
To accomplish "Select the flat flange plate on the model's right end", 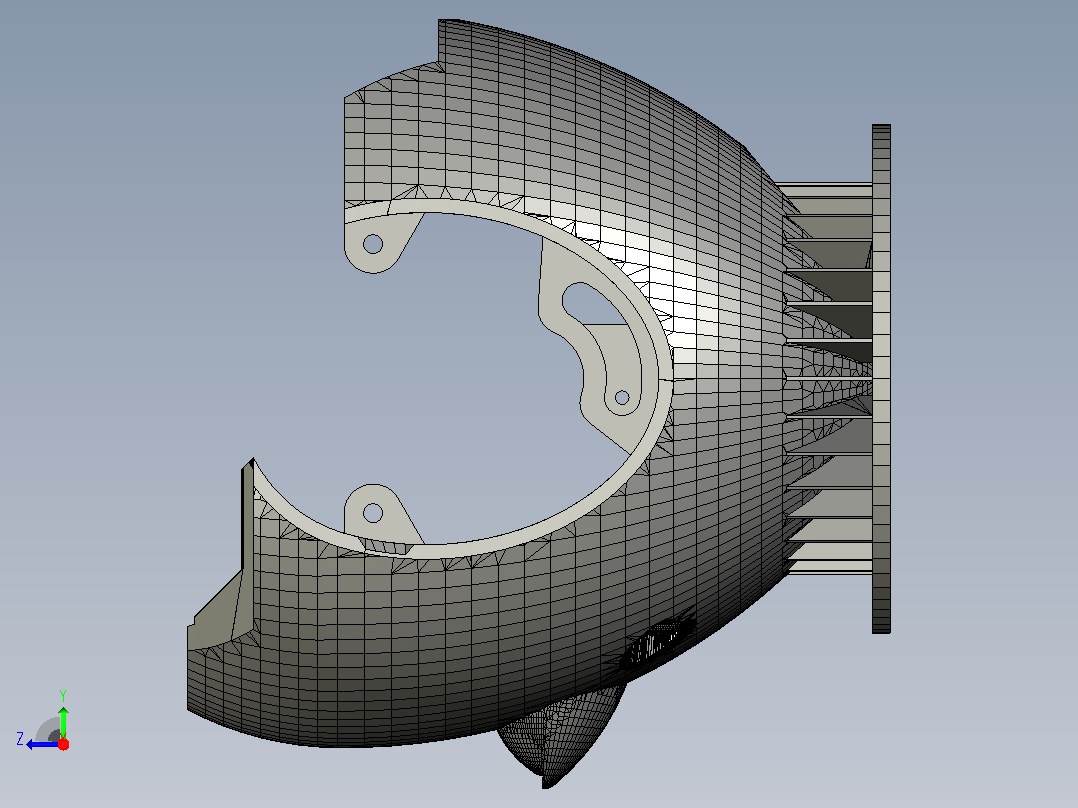I will 881,379.
